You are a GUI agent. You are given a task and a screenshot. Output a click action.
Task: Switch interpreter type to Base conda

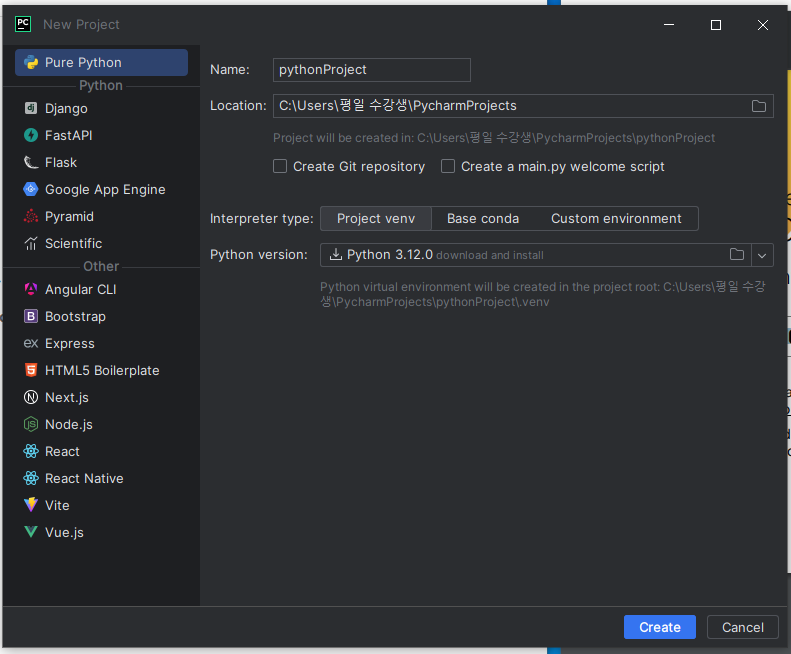point(483,219)
